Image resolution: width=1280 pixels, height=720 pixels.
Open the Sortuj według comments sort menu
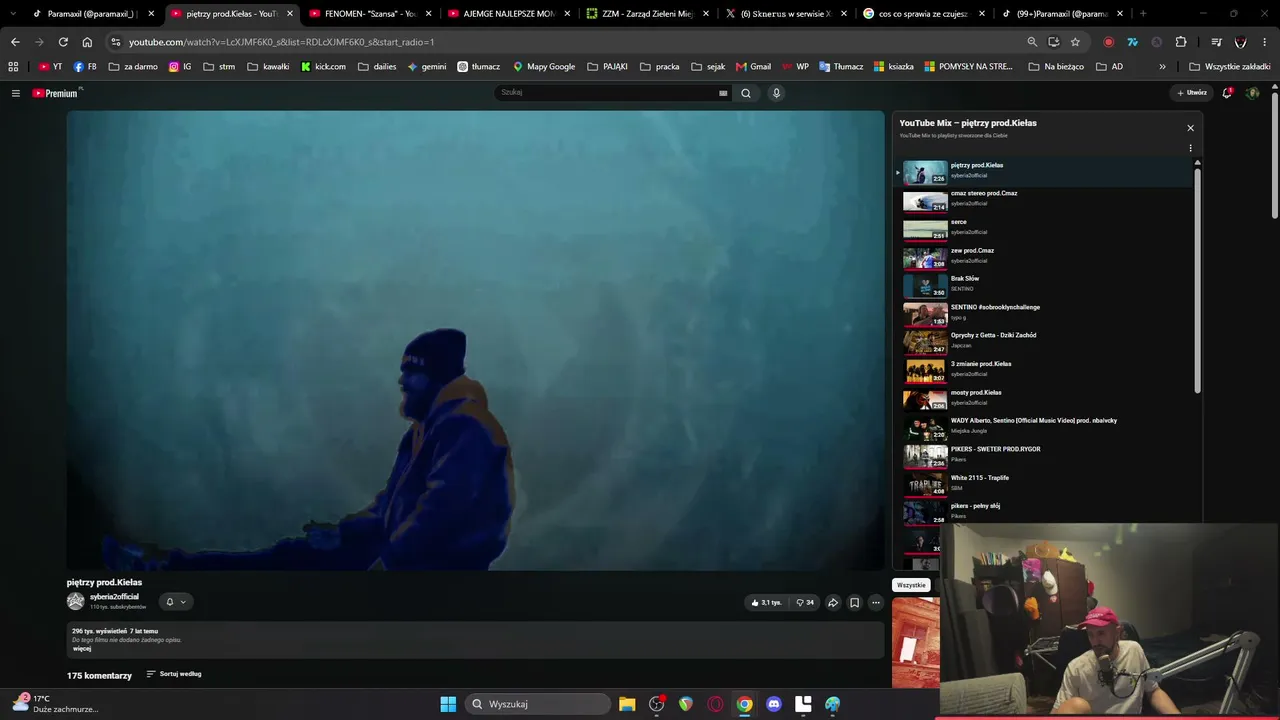pos(174,674)
